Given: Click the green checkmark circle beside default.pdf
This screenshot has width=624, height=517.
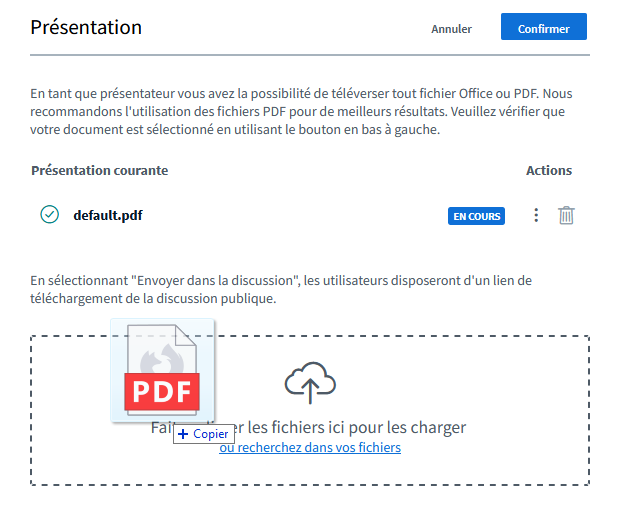Looking at the screenshot, I should tap(49, 214).
